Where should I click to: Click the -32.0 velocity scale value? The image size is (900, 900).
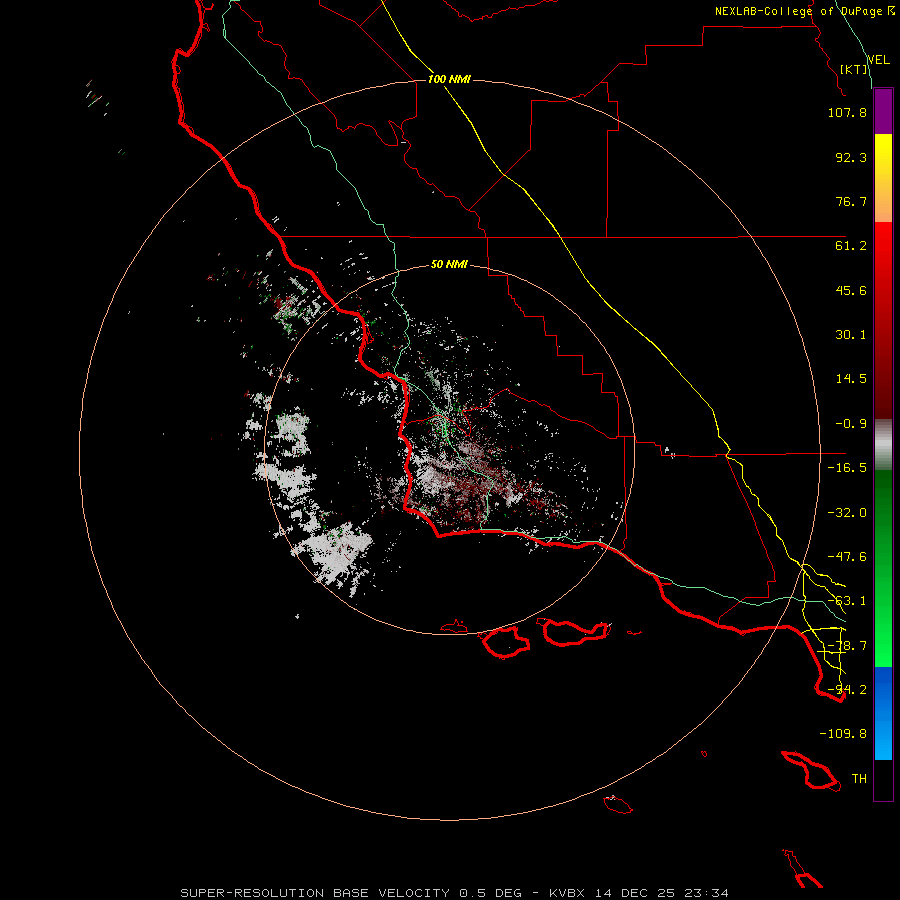[847, 513]
